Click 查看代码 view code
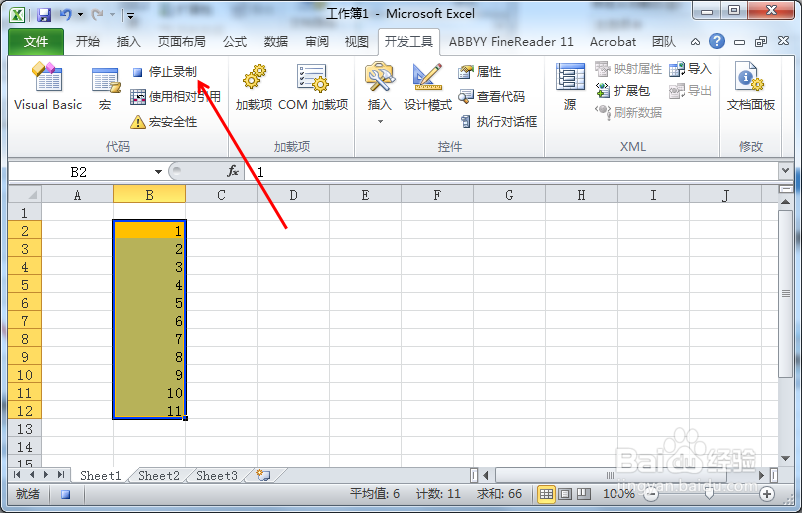The width and height of the screenshot is (802, 513). (x=492, y=96)
